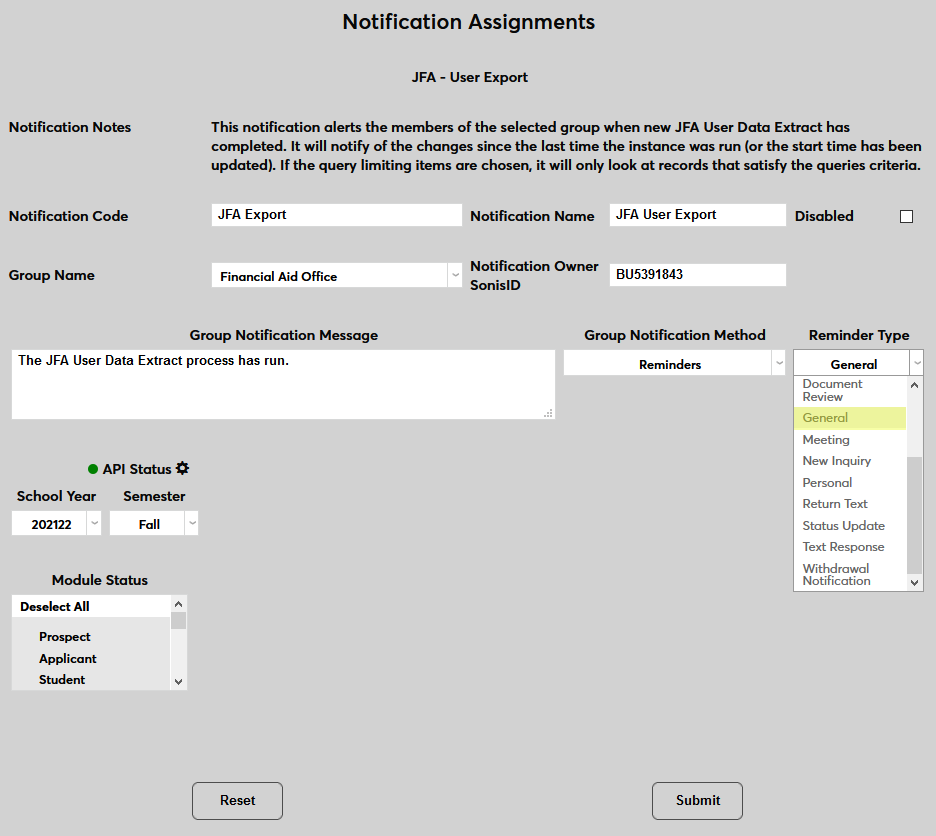This screenshot has height=836, width=936.
Task: Open the Group Name dropdown
Action: [336, 276]
